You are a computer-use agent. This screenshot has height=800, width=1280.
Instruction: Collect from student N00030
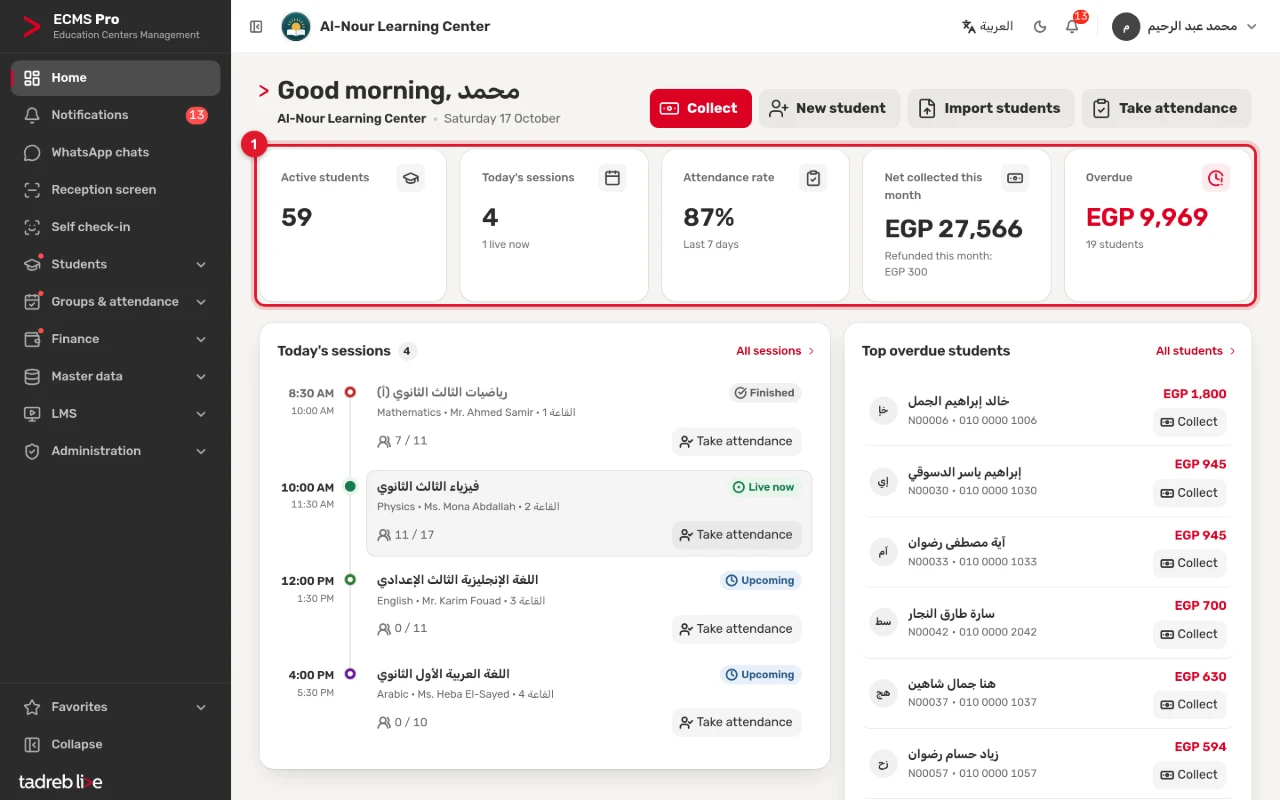coord(1189,493)
